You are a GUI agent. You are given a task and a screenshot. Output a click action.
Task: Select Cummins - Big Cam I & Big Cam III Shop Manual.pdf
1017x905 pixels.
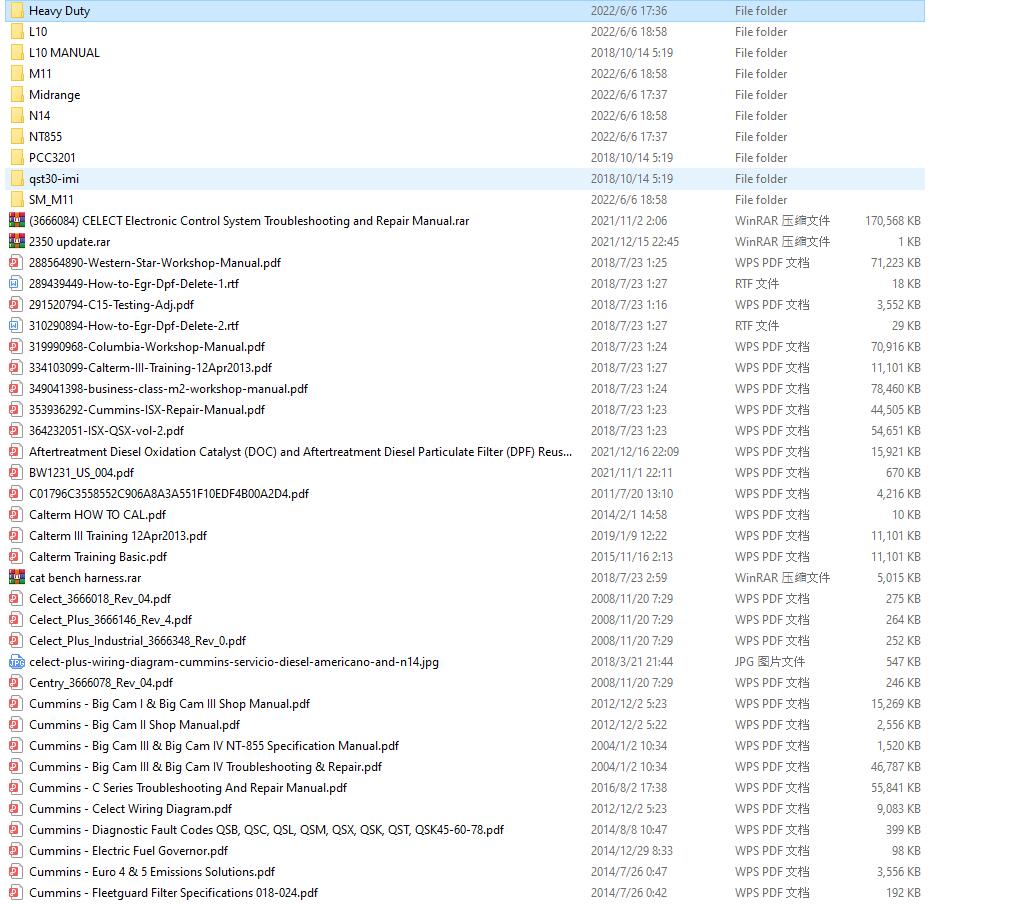(169, 704)
